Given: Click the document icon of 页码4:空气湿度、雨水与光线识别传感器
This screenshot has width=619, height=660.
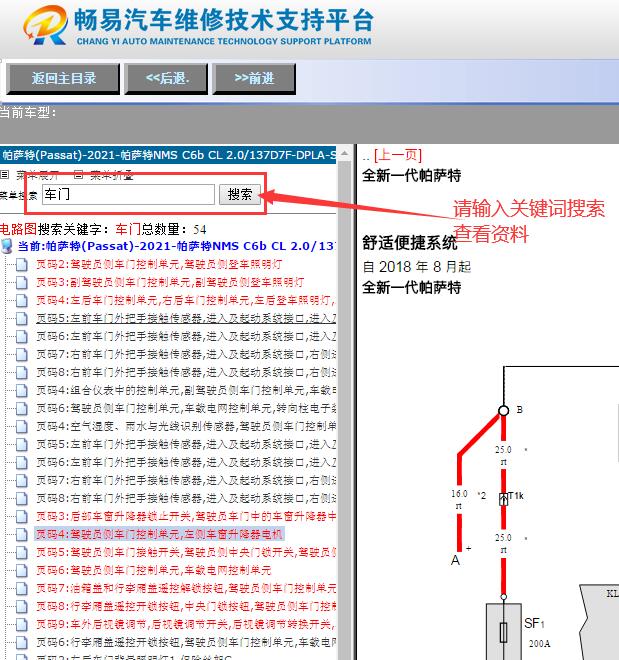Looking at the screenshot, I should click(x=21, y=426).
